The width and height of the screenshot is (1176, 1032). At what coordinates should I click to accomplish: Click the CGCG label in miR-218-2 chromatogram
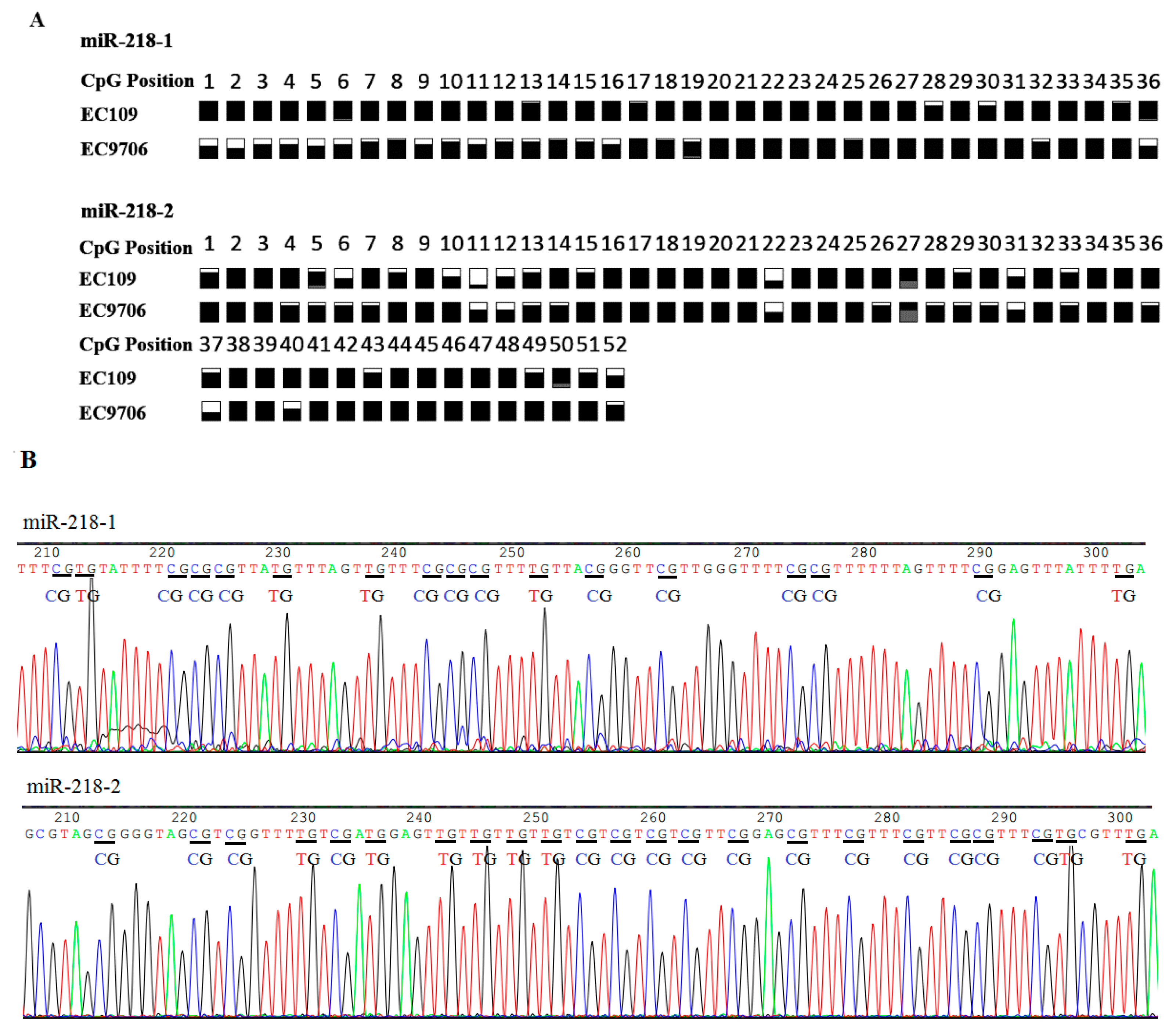point(974,859)
